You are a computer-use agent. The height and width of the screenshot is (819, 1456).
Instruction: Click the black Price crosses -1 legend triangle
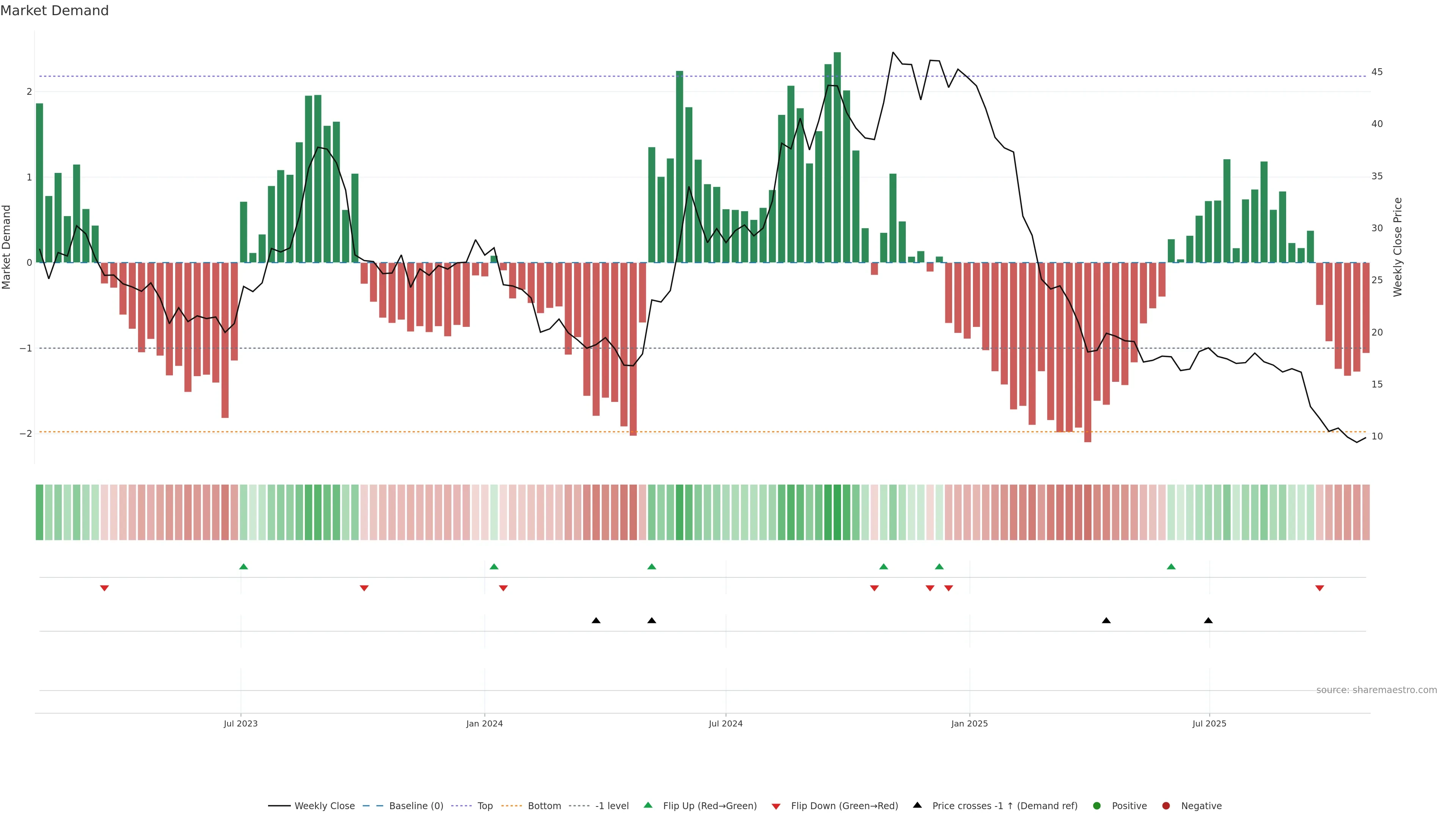point(917,805)
